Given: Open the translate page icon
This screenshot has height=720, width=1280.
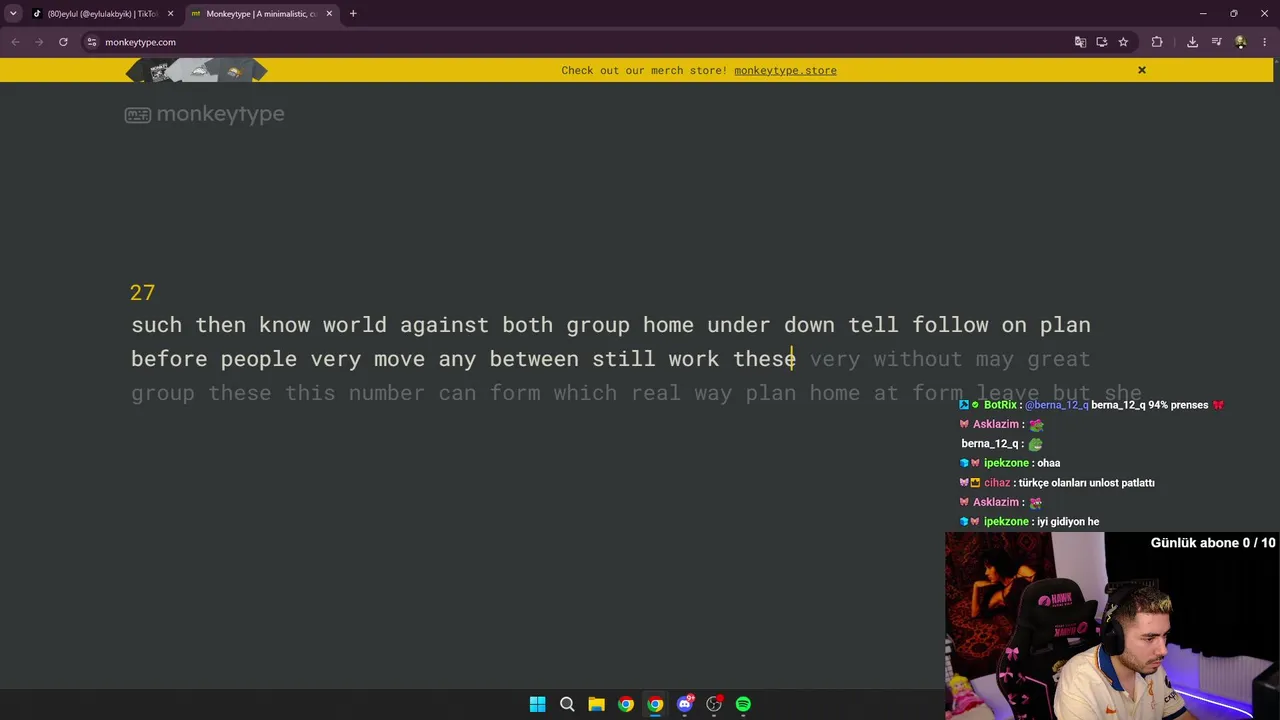Looking at the screenshot, I should coord(1080,42).
